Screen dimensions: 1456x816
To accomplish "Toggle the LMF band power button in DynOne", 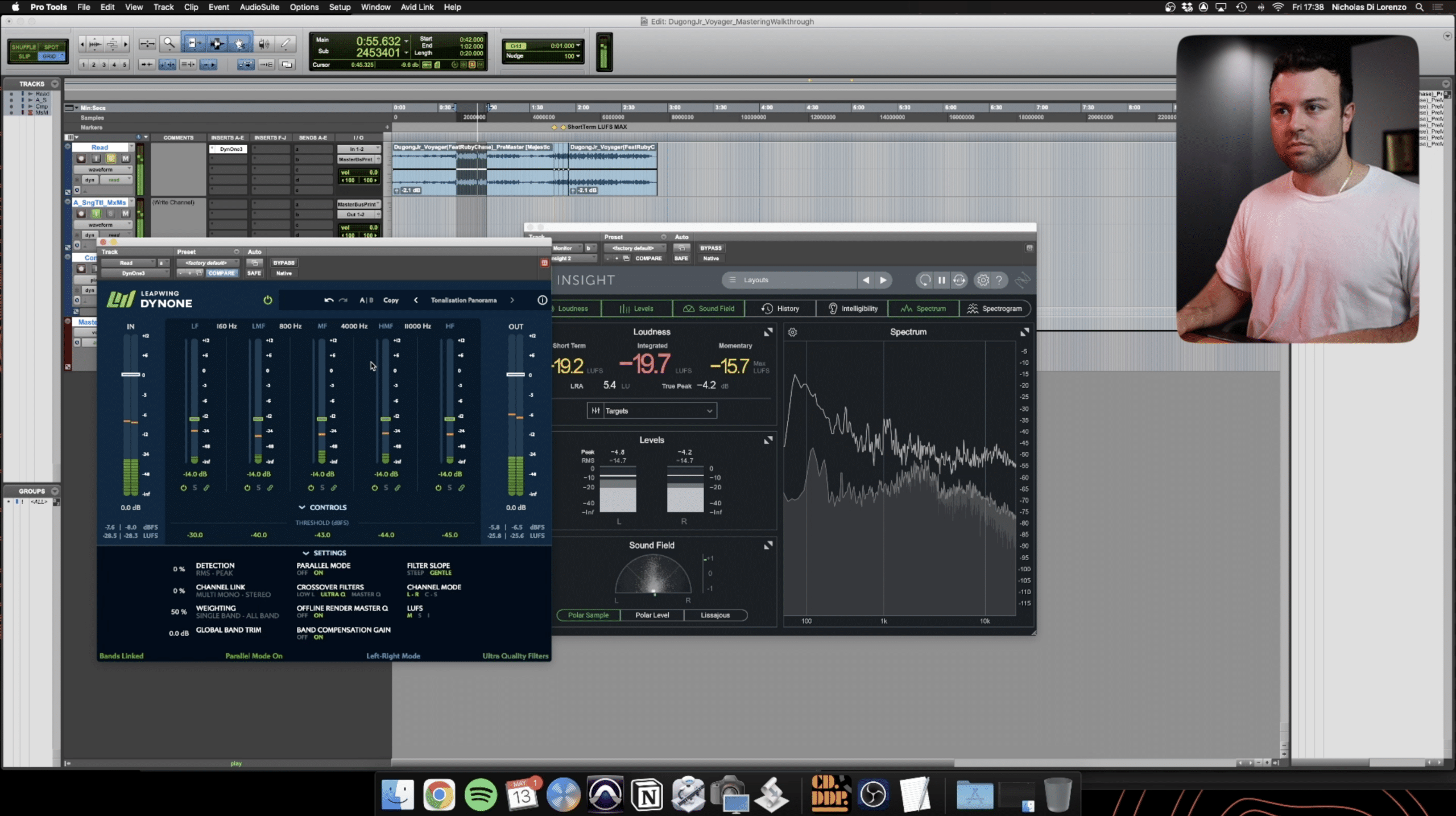I will click(247, 488).
